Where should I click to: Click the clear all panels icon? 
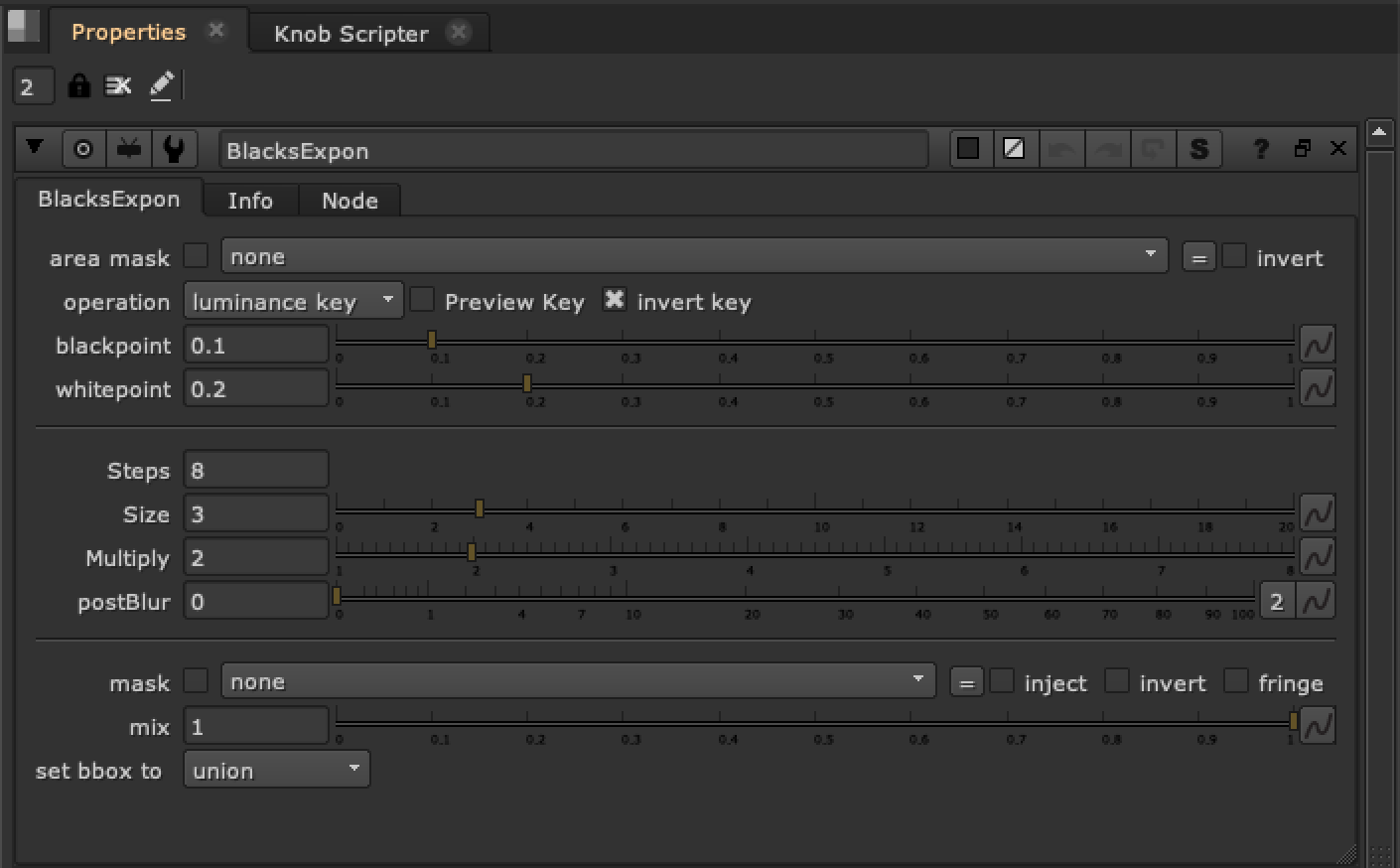[118, 86]
